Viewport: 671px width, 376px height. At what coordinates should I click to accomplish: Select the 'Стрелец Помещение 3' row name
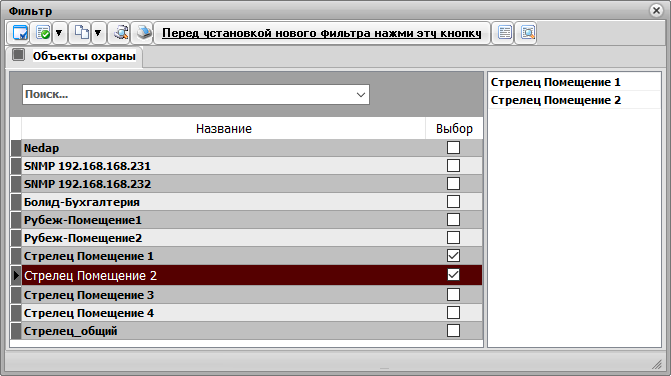pos(89,295)
